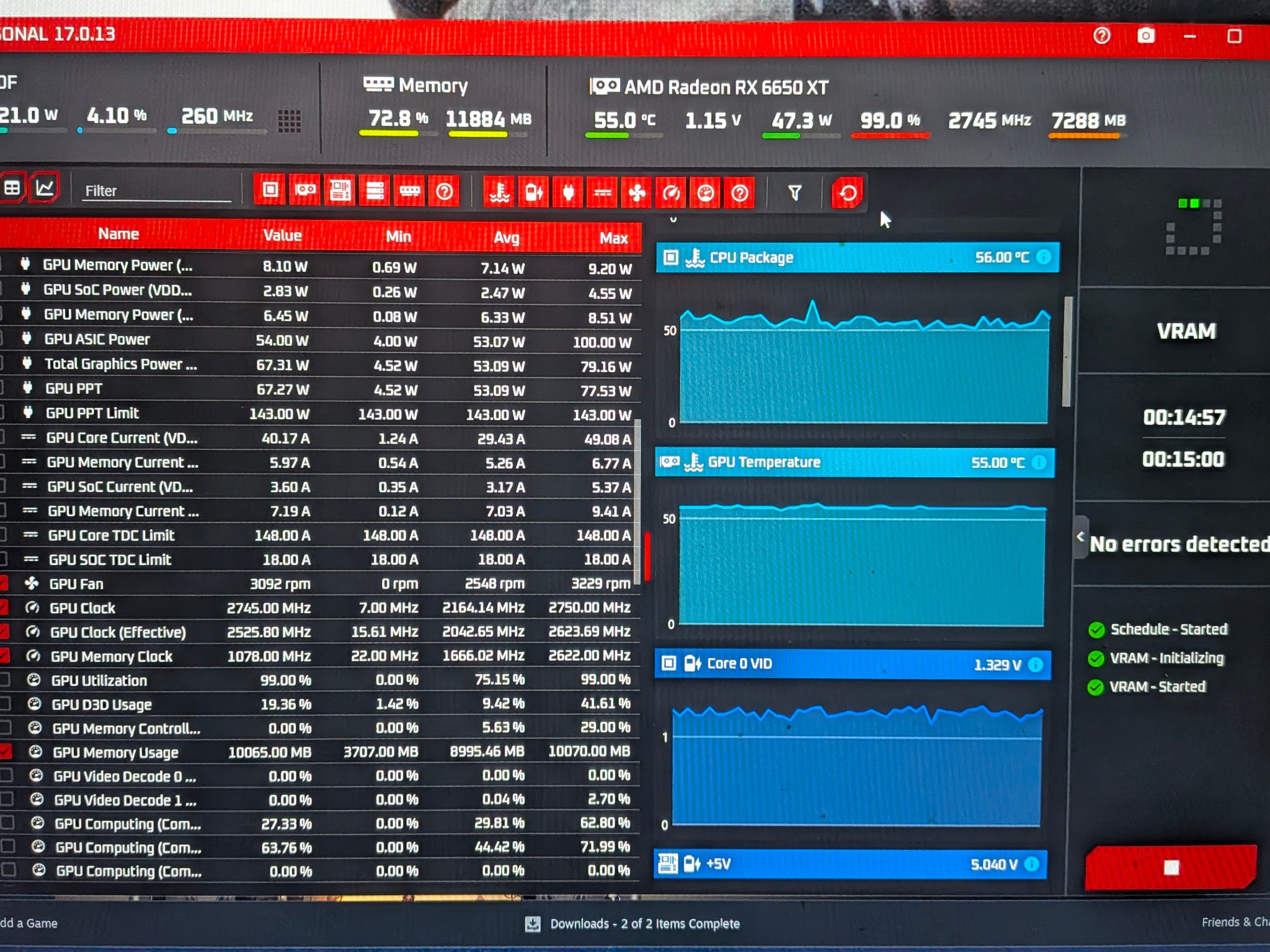Viewport: 1270px width, 952px height.
Task: Sort by the Name column header
Action: (118, 234)
